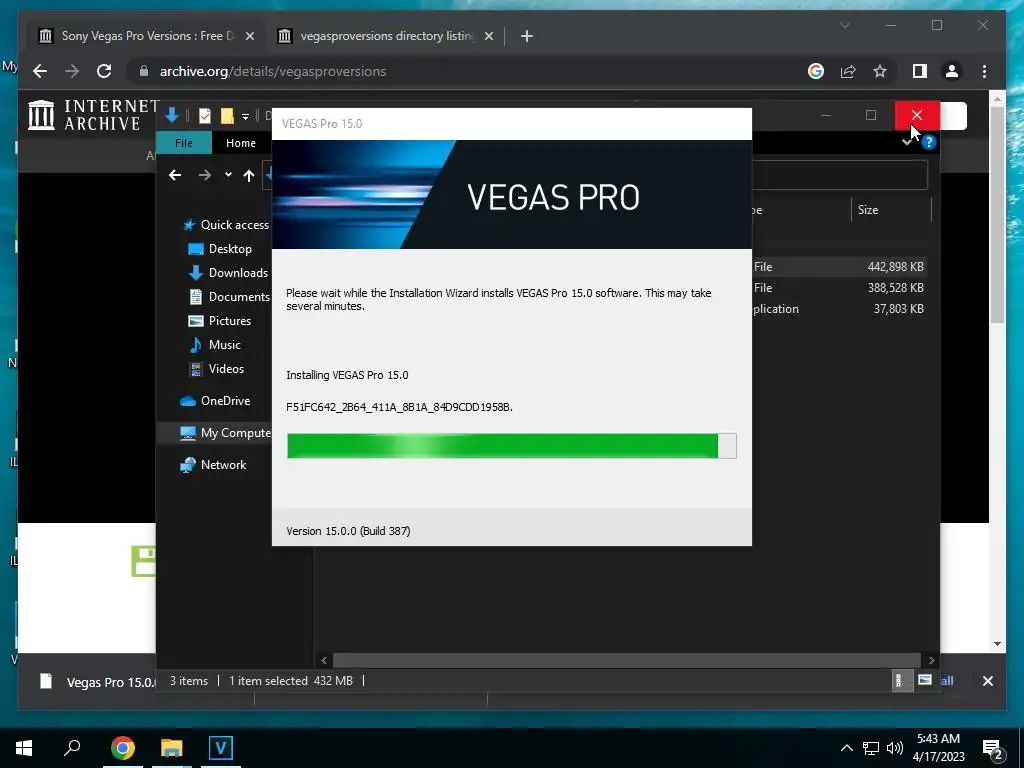Reload the archive.org page
Viewport: 1024px width, 768px height.
coord(104,71)
